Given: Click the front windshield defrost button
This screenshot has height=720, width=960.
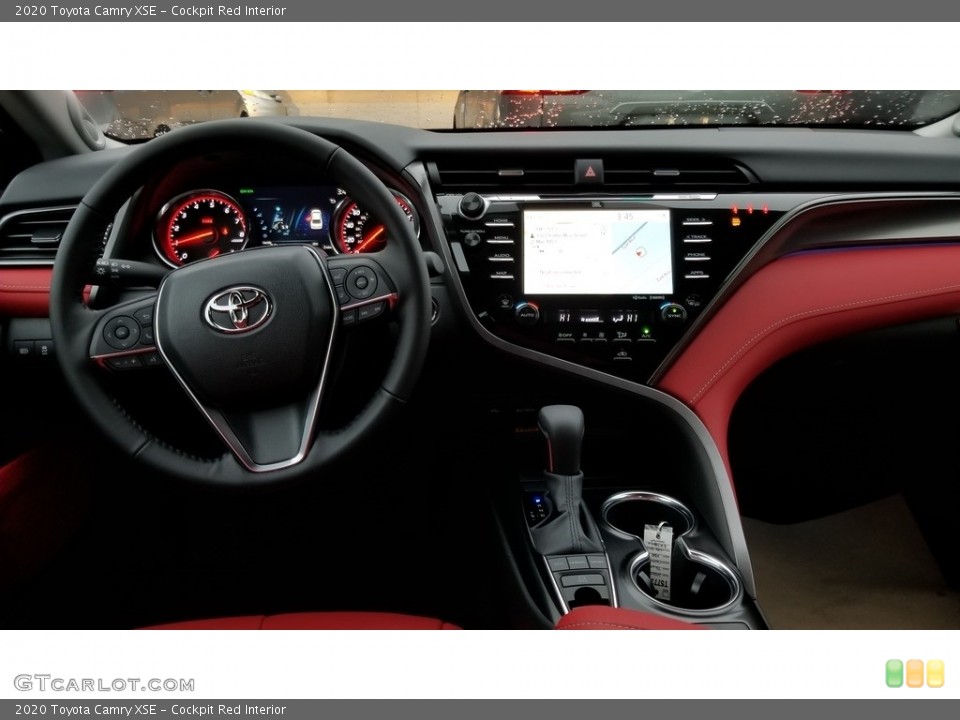Looking at the screenshot, I should tap(622, 336).
